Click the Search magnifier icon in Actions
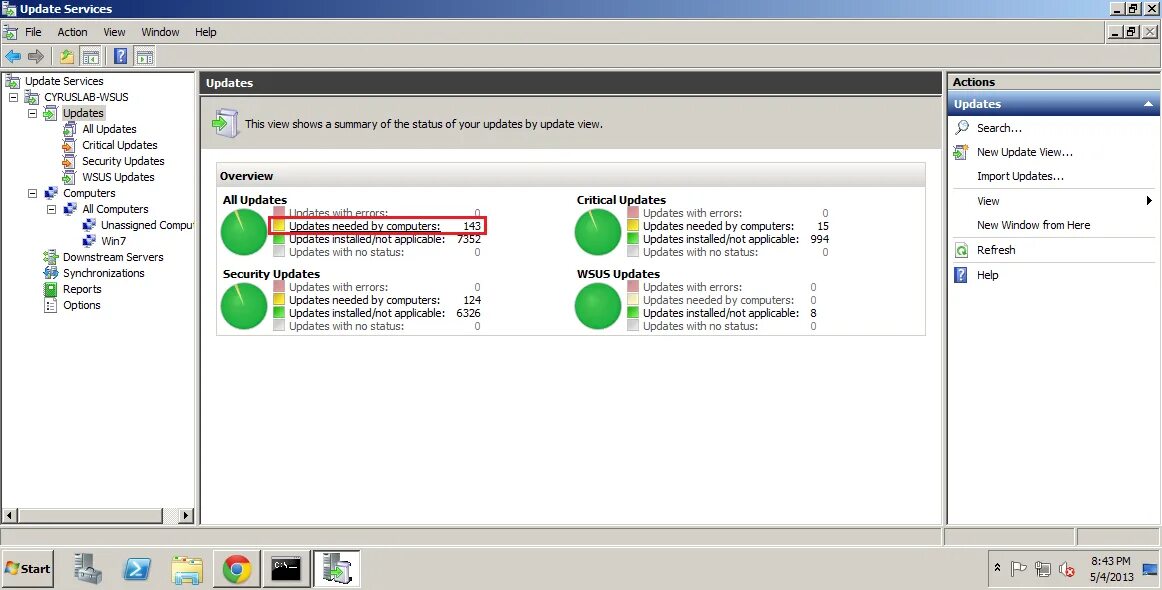1162x590 pixels. coord(962,127)
